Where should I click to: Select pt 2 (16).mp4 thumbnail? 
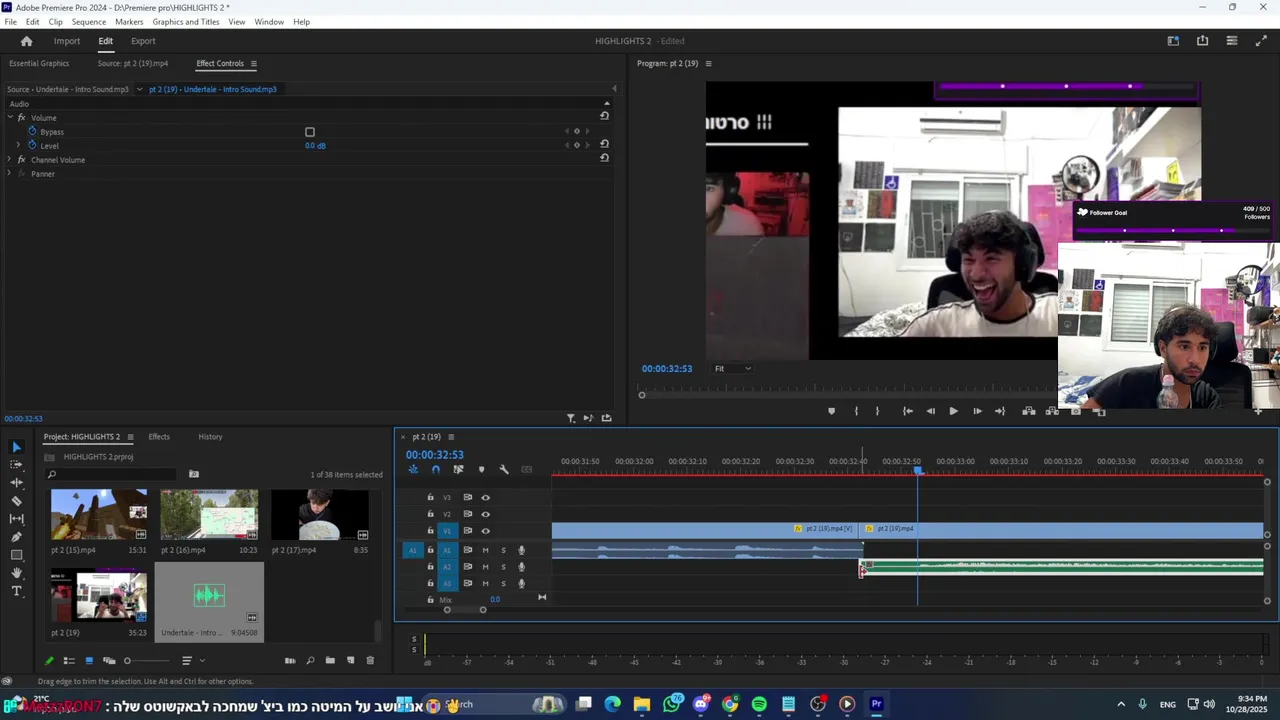coord(209,514)
